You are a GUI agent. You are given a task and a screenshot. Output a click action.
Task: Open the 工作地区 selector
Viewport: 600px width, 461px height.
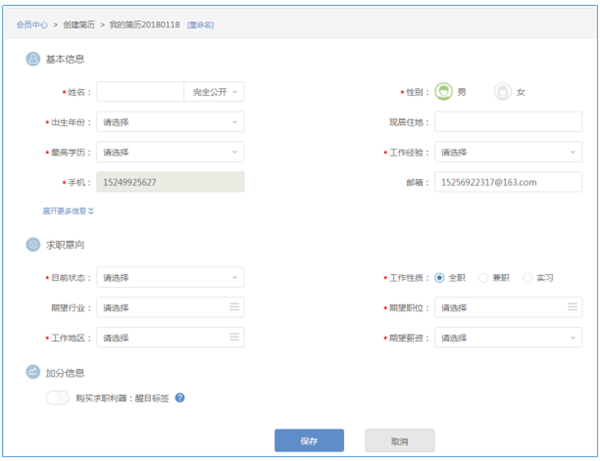click(x=170, y=338)
